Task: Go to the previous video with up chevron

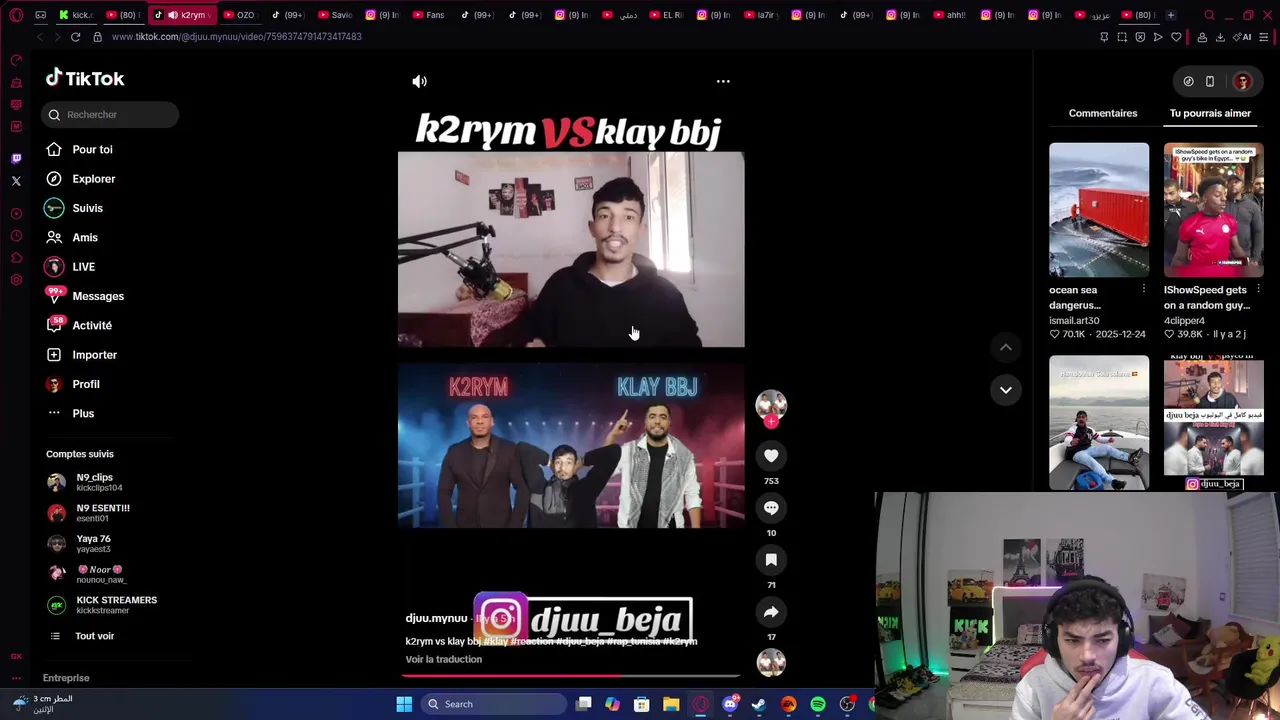Action: tap(1006, 347)
